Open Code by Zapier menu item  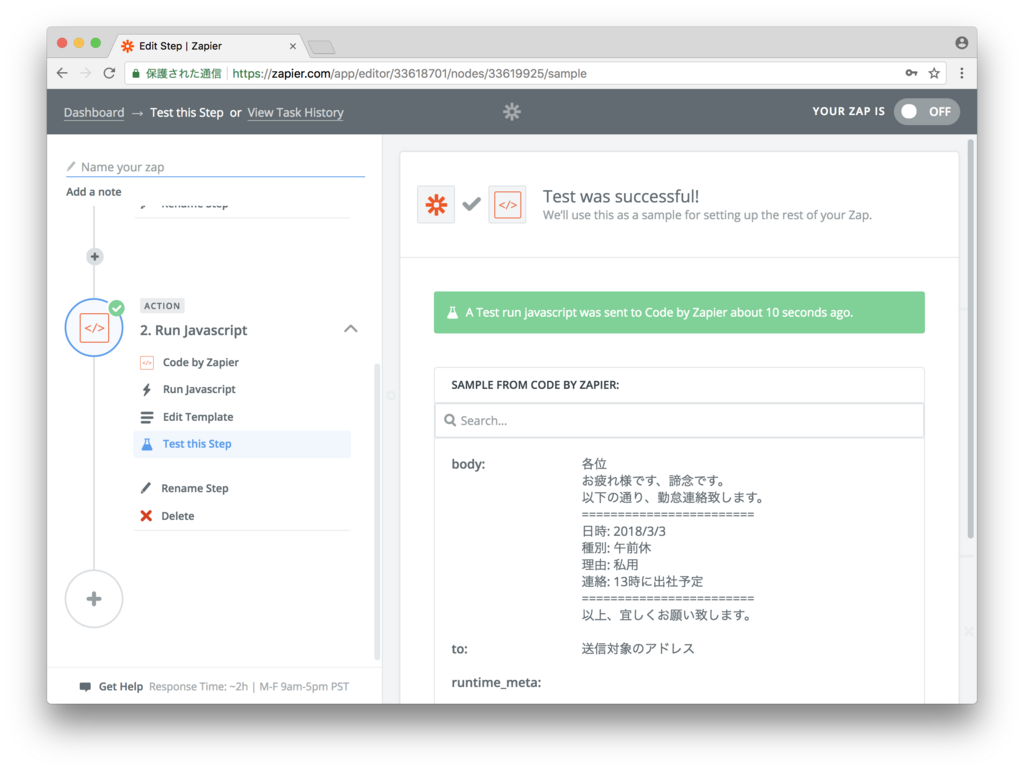(x=200, y=362)
